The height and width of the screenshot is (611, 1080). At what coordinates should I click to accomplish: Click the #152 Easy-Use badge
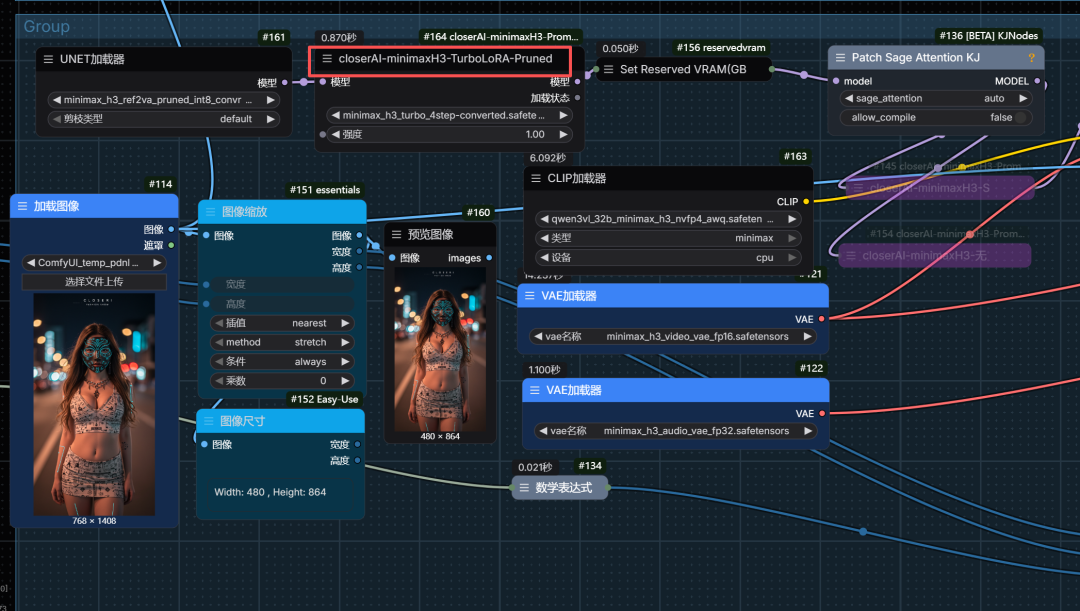[x=324, y=400]
